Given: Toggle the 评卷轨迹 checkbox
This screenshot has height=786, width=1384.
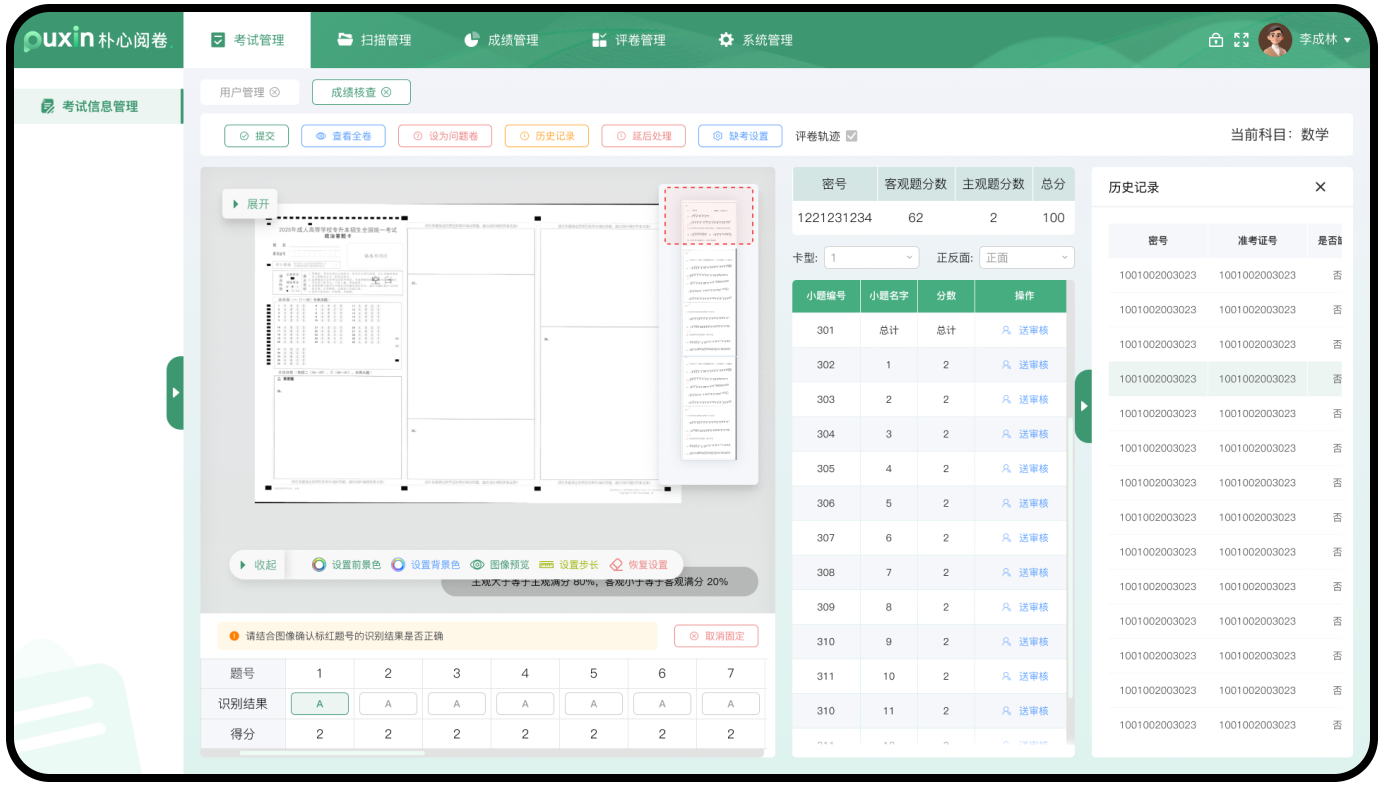Looking at the screenshot, I should tap(852, 136).
